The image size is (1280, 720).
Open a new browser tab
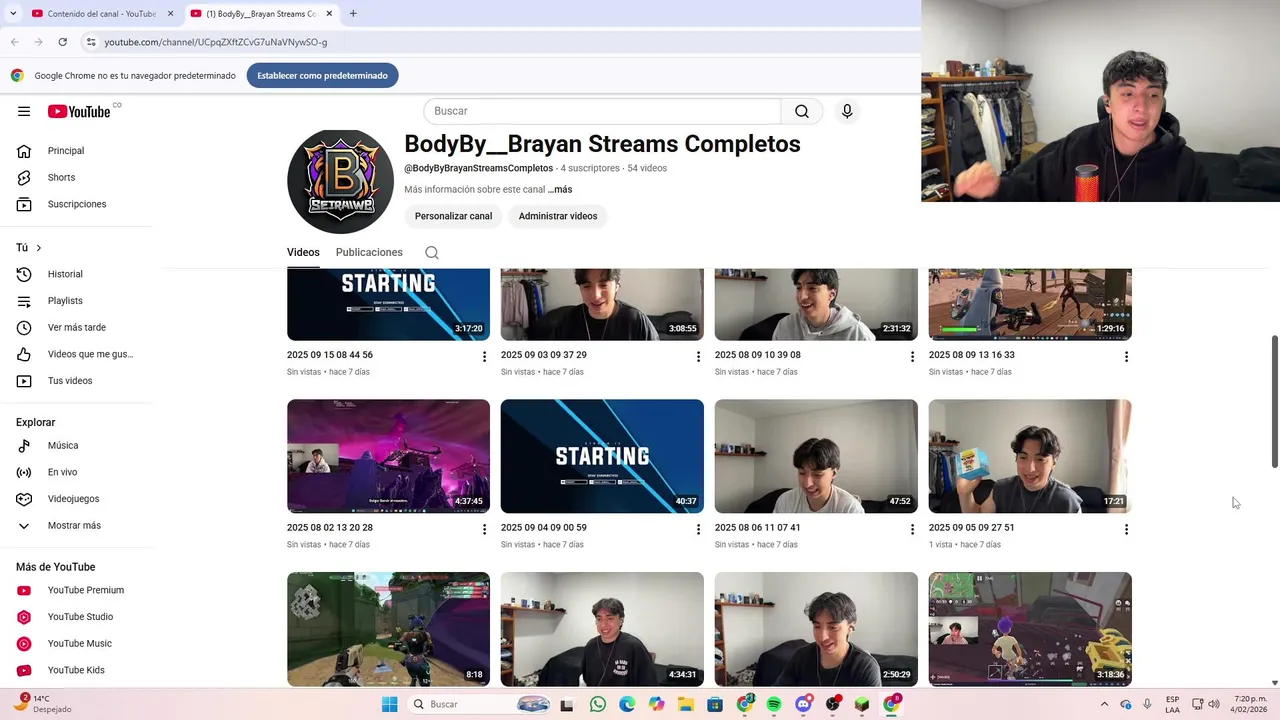click(x=353, y=14)
